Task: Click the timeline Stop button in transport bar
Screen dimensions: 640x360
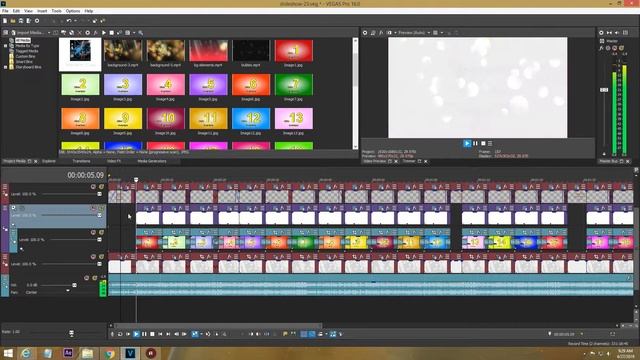Action: click(152, 334)
